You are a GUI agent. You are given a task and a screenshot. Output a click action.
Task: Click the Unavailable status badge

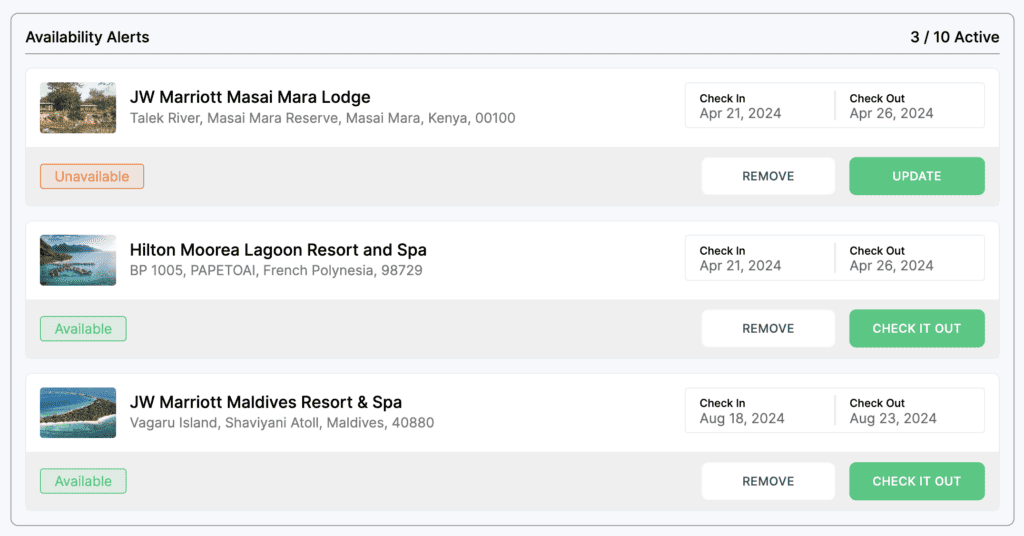(x=92, y=177)
